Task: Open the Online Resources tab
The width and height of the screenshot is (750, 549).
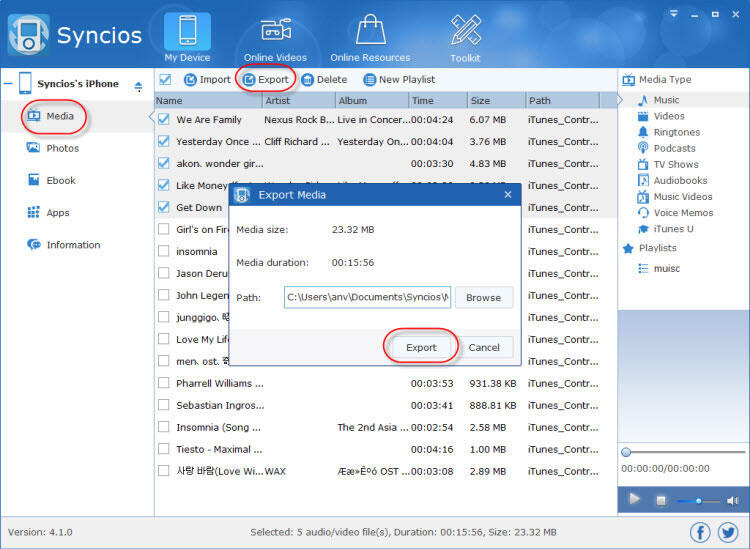Action: pyautogui.click(x=370, y=38)
